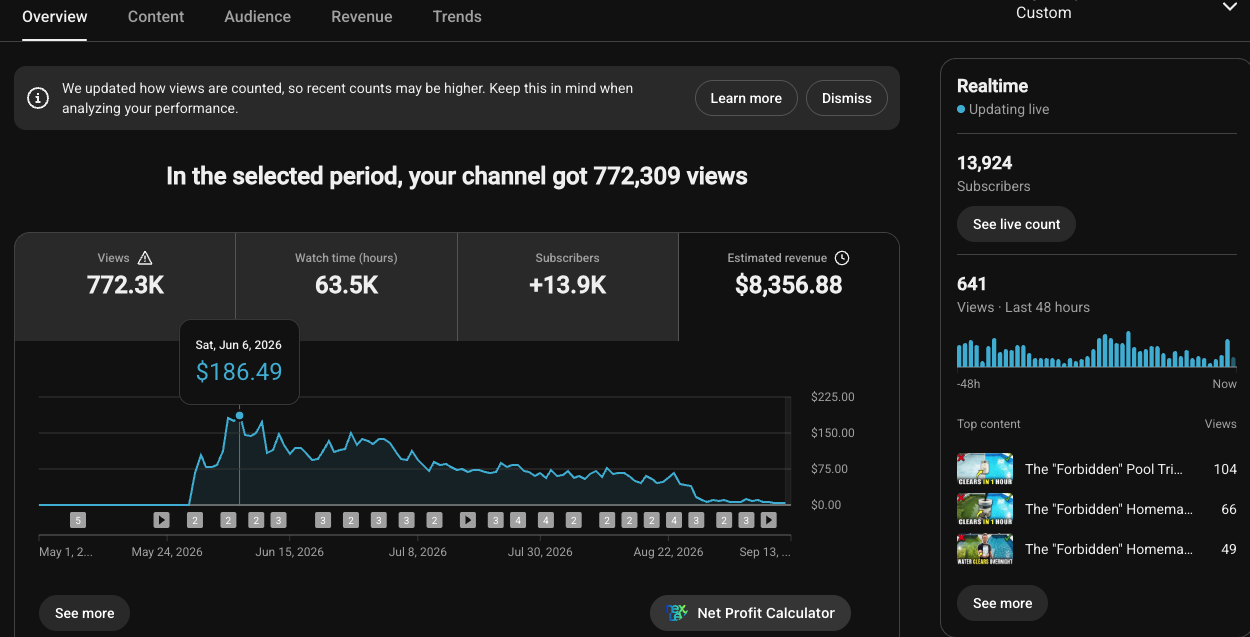
Task: Click the video publish marker above May 24, 2026
Action: [161, 520]
